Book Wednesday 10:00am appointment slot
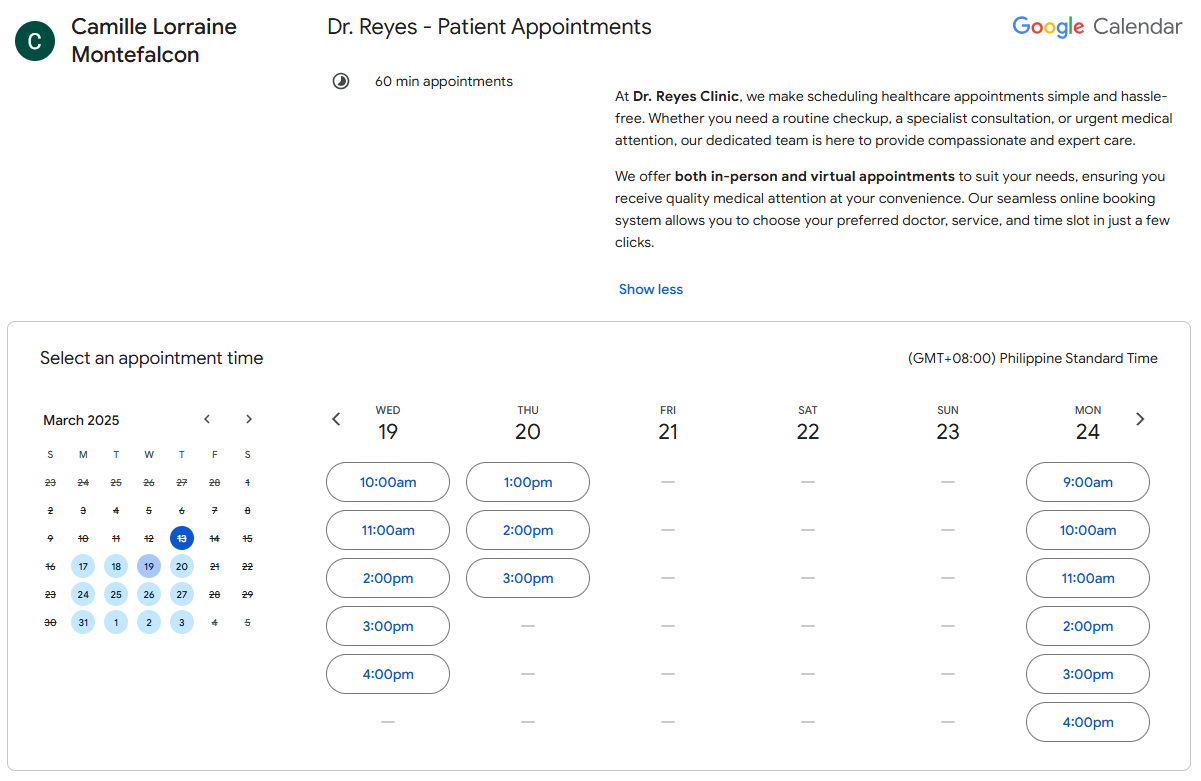1201x781 pixels. point(388,482)
